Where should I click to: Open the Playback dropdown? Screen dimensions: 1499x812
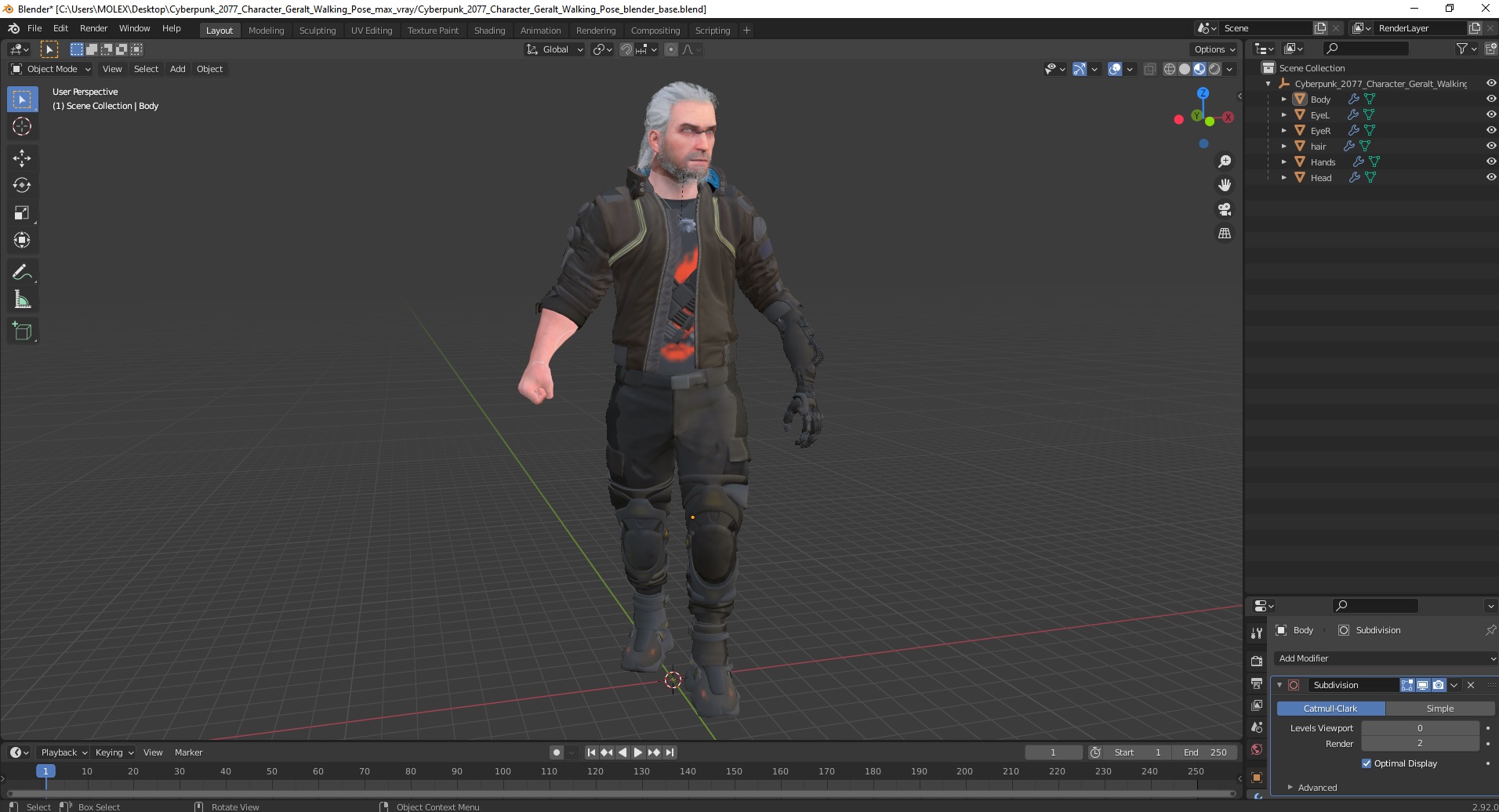pyautogui.click(x=64, y=752)
